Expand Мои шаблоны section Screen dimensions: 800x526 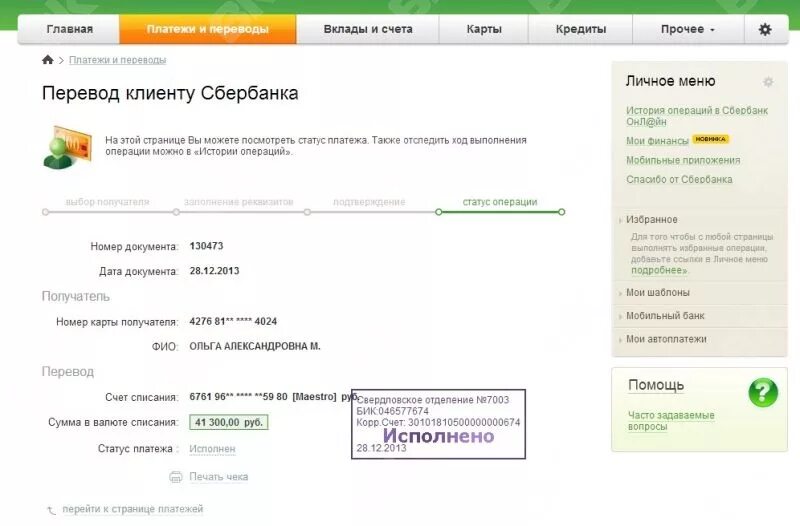[x=658, y=293]
